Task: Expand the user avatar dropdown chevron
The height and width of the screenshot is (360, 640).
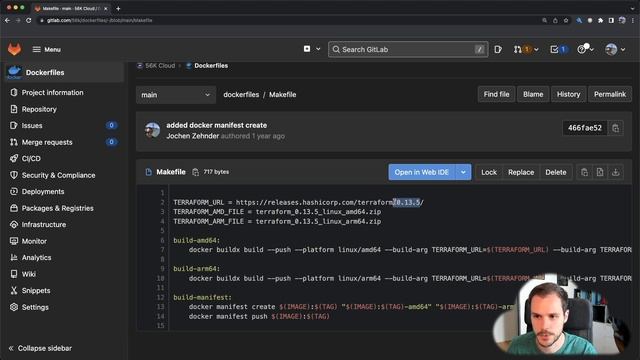Action: point(623,49)
